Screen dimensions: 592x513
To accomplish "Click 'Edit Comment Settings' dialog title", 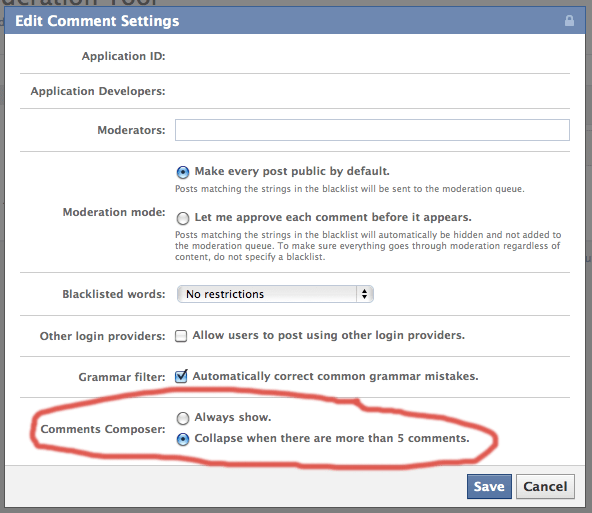I will coord(97,21).
